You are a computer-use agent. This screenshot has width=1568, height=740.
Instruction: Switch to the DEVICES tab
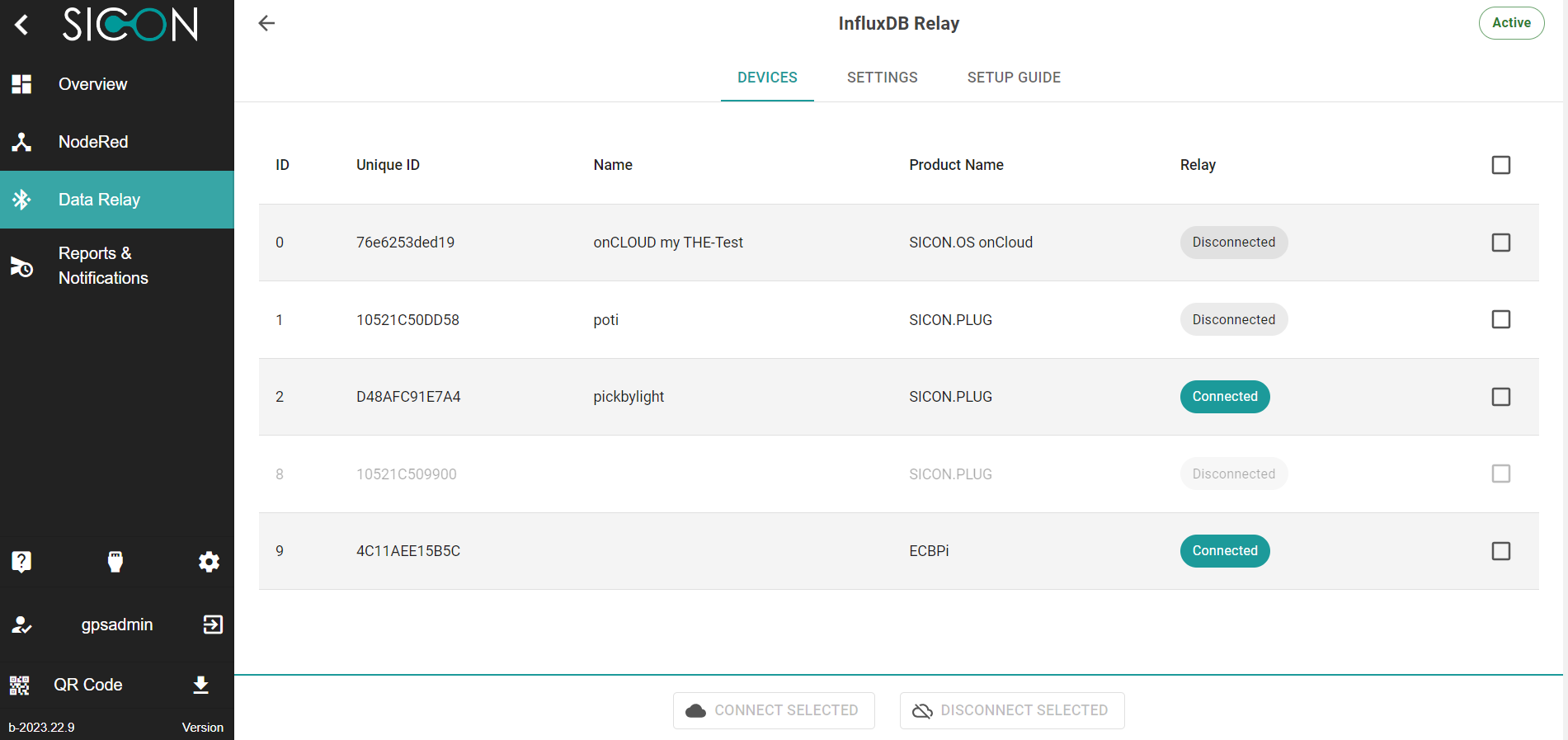767,78
